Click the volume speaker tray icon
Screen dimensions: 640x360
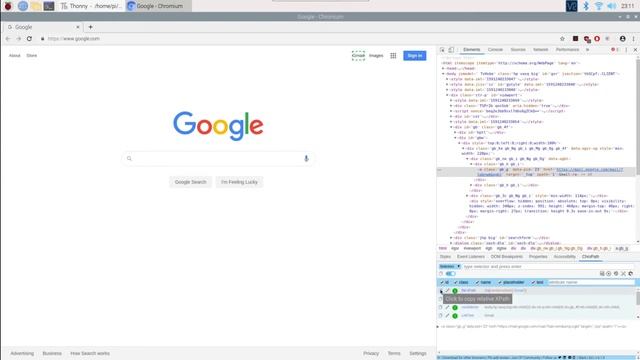[x=611, y=6]
